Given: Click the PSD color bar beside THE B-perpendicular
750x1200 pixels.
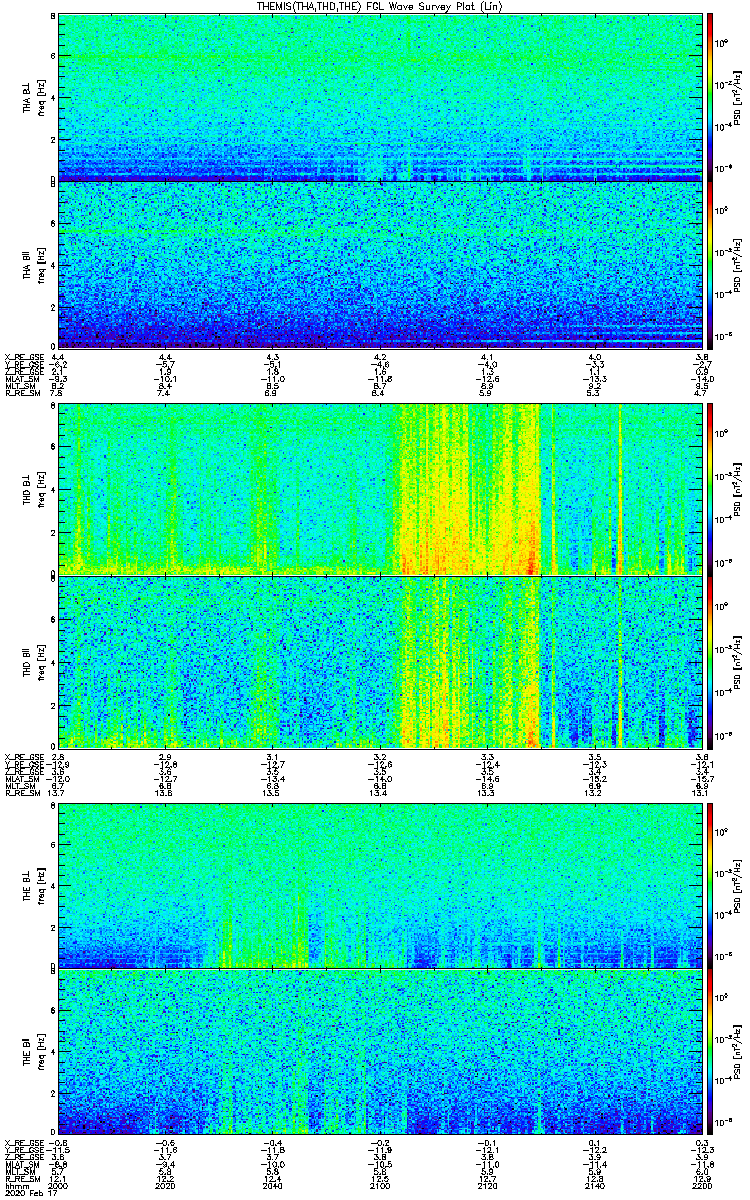Looking at the screenshot, I should click(711, 885).
